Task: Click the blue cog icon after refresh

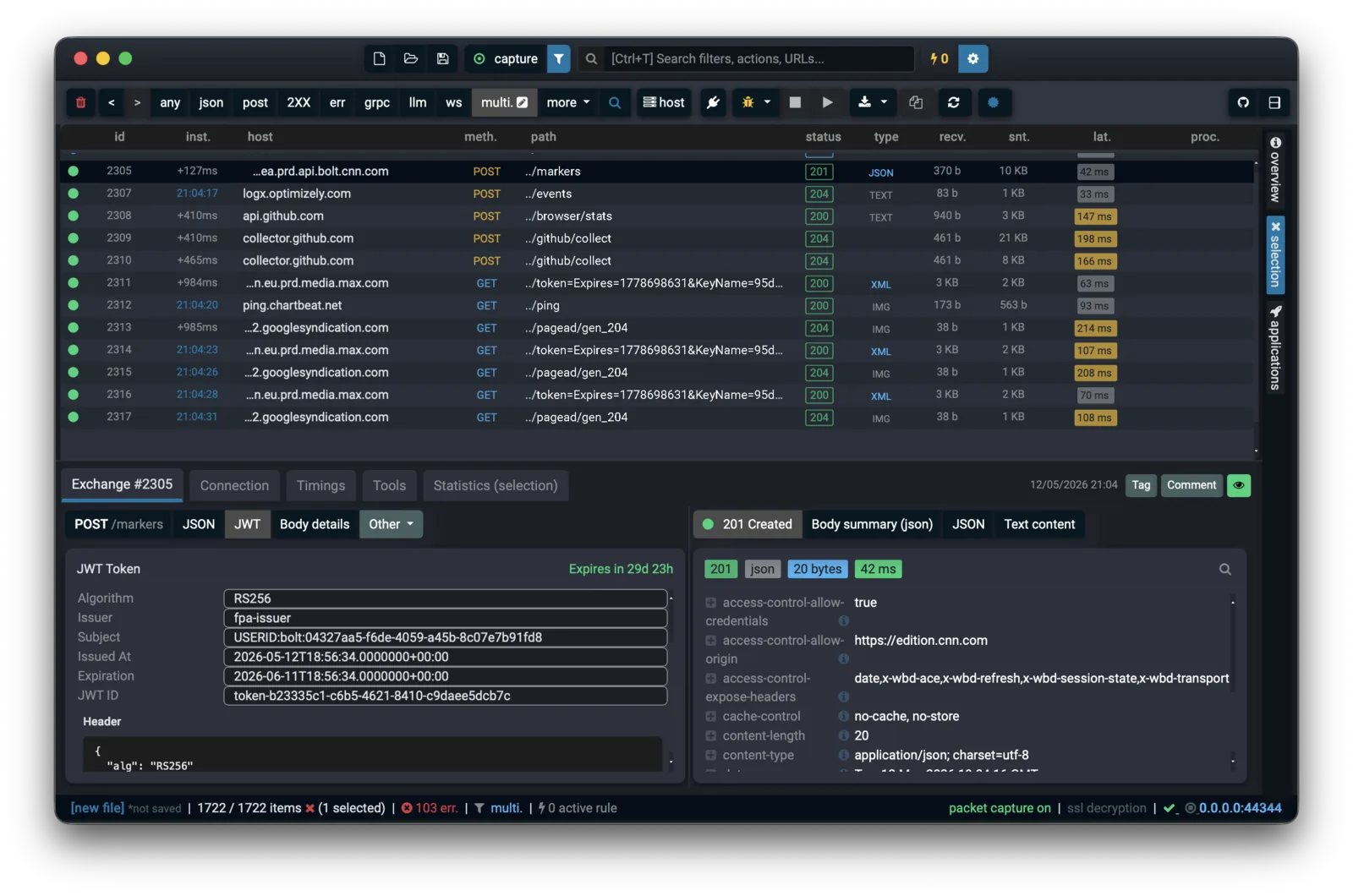Action: [x=993, y=102]
